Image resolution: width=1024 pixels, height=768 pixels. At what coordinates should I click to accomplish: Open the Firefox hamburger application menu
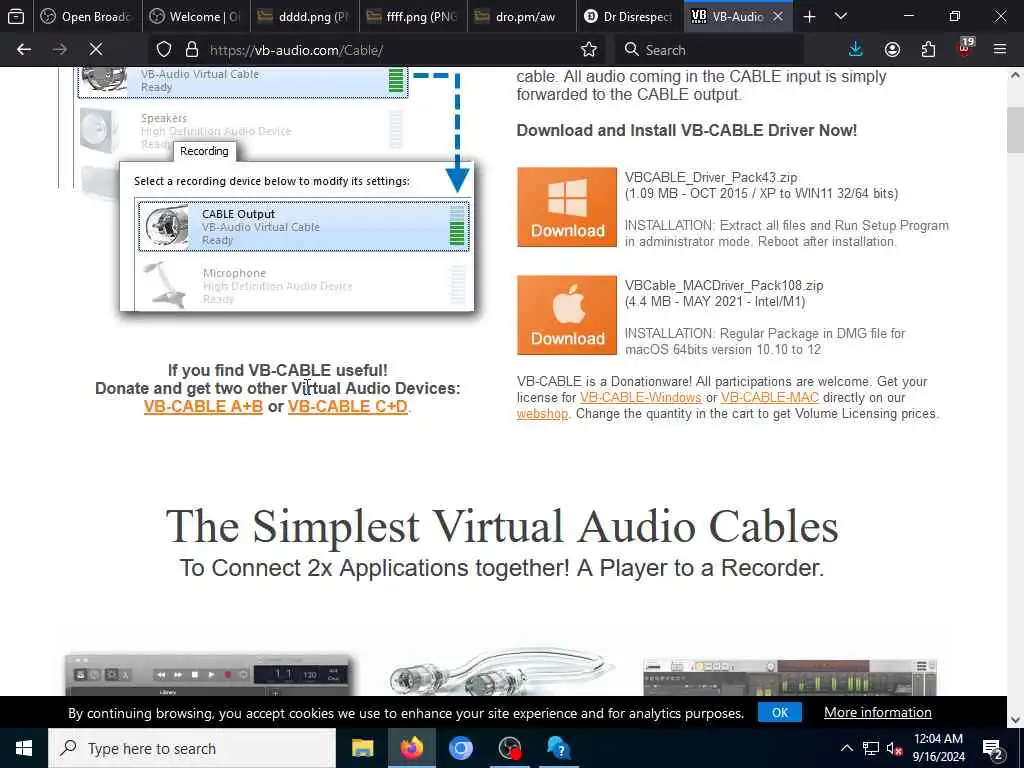coord(1000,50)
